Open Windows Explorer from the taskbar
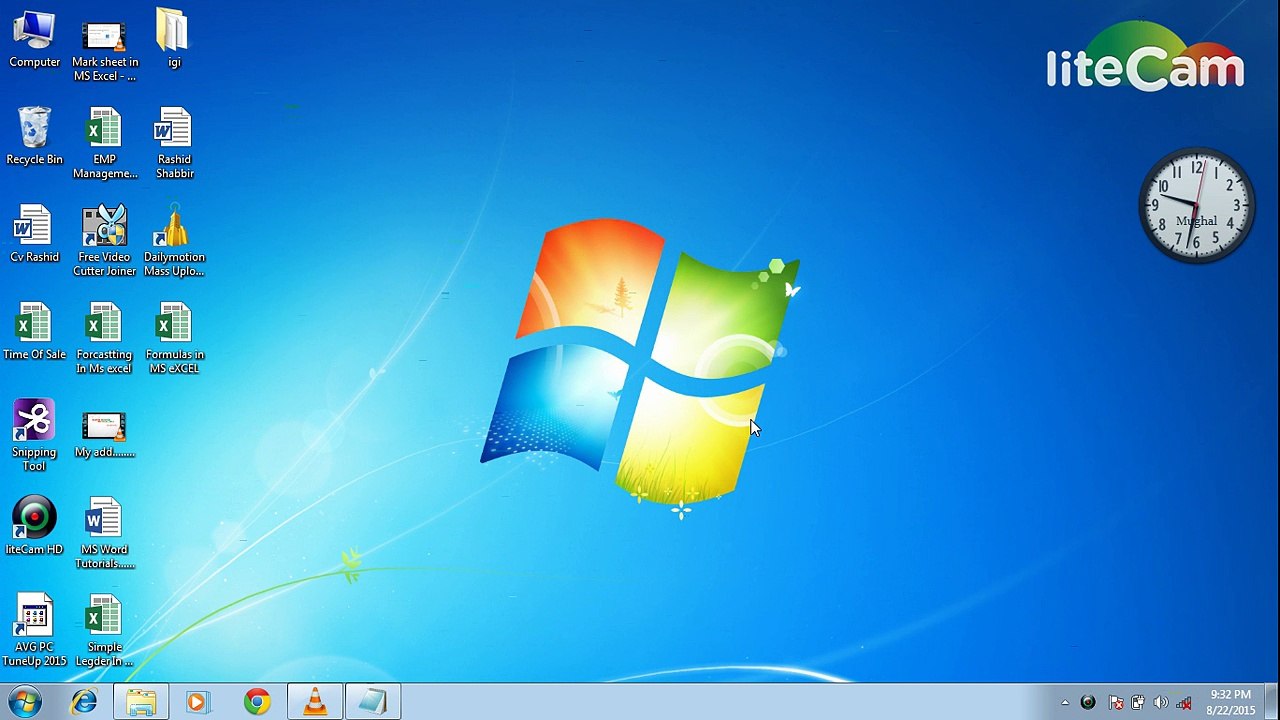The image size is (1280, 720). click(x=141, y=702)
